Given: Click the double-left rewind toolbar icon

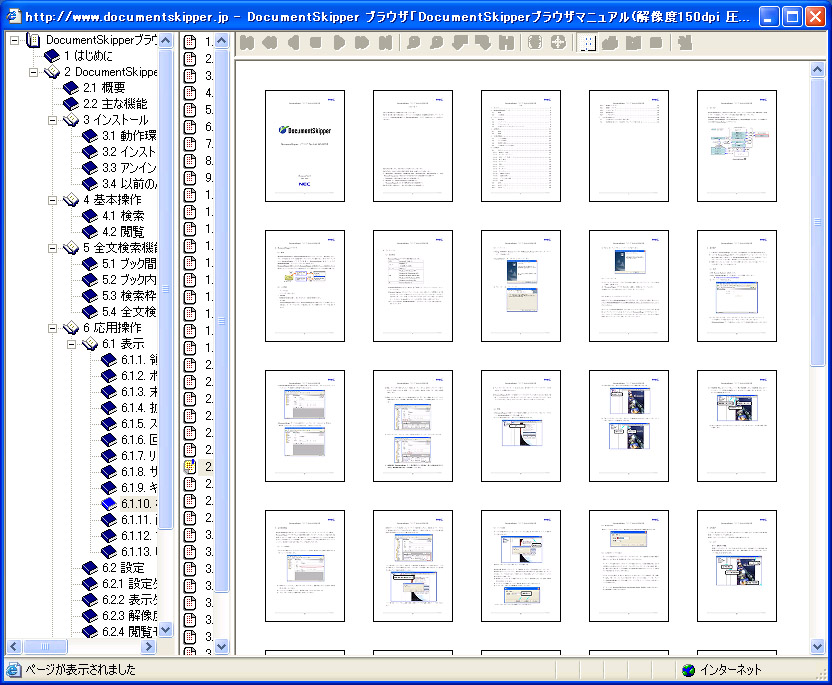Looking at the screenshot, I should pos(270,42).
